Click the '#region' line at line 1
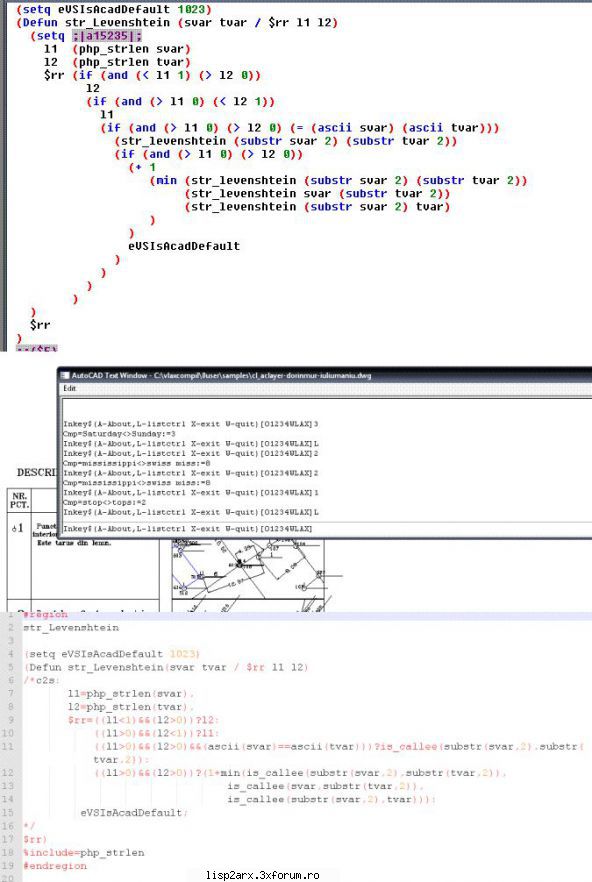The image size is (592, 882). pos(46,614)
